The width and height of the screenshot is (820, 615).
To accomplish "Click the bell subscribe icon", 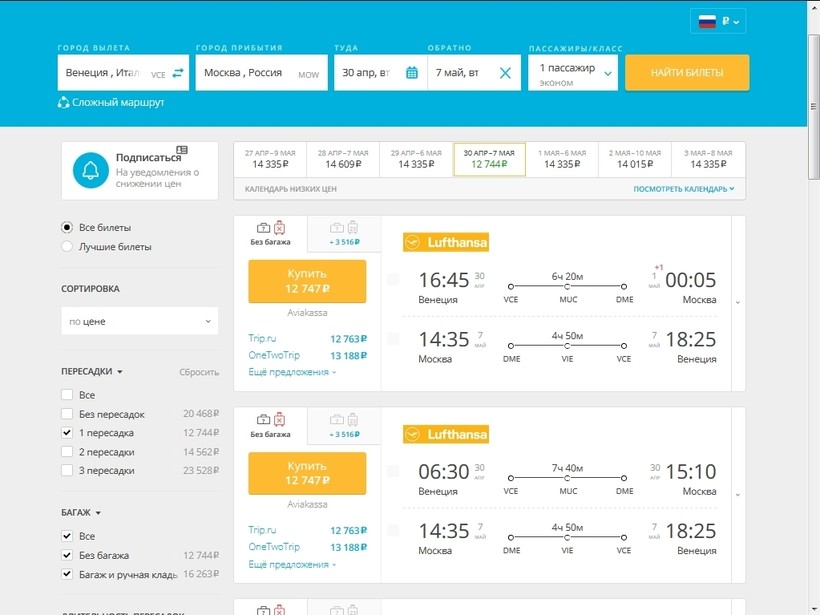I will 90,171.
